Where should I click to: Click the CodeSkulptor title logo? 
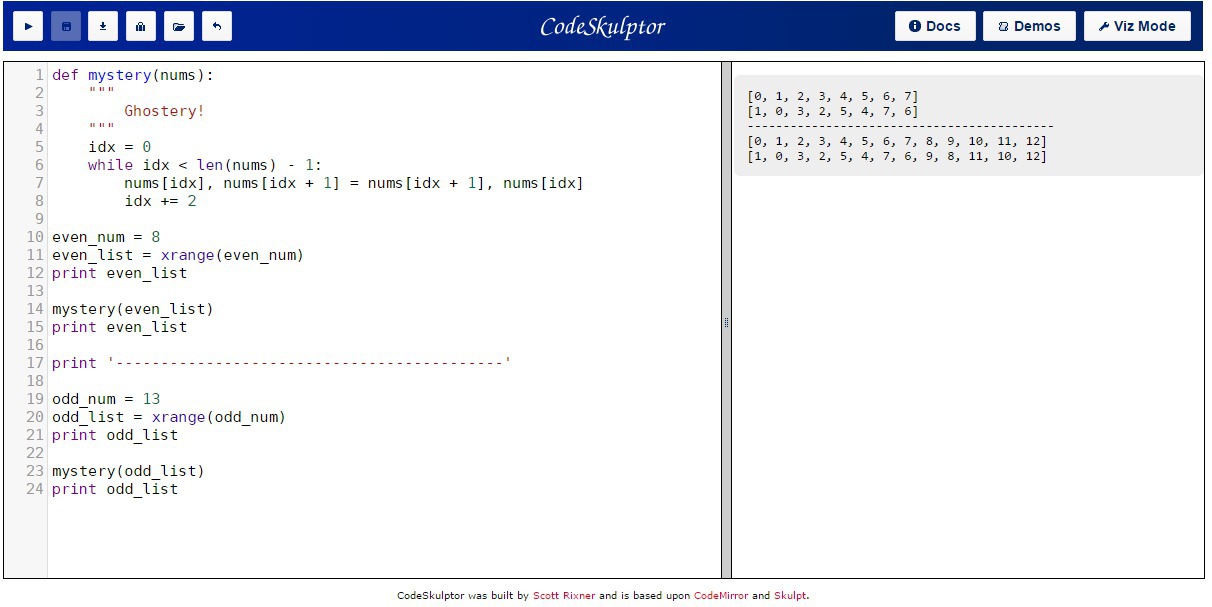[x=602, y=26]
